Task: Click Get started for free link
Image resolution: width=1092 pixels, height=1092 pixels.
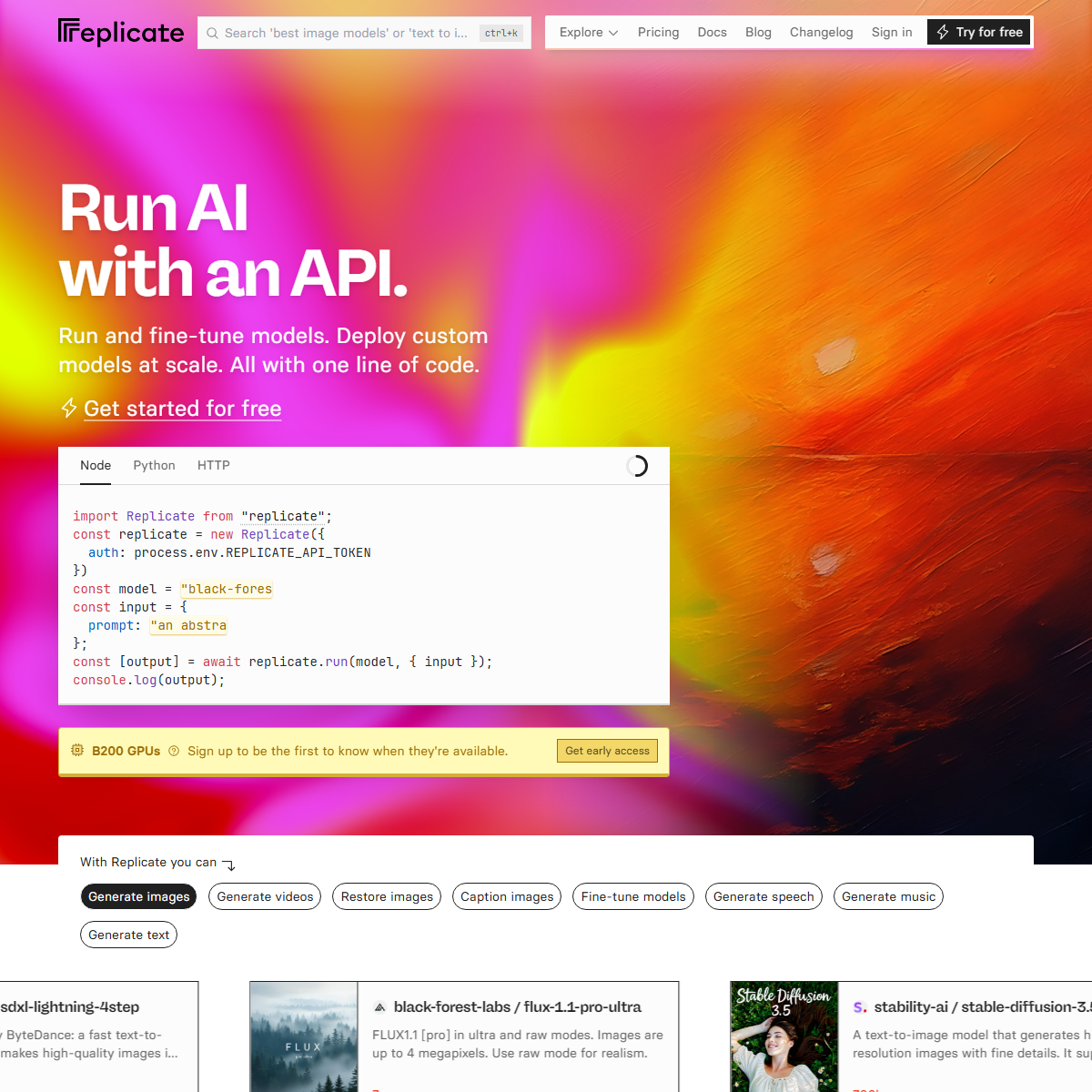Action: (182, 409)
